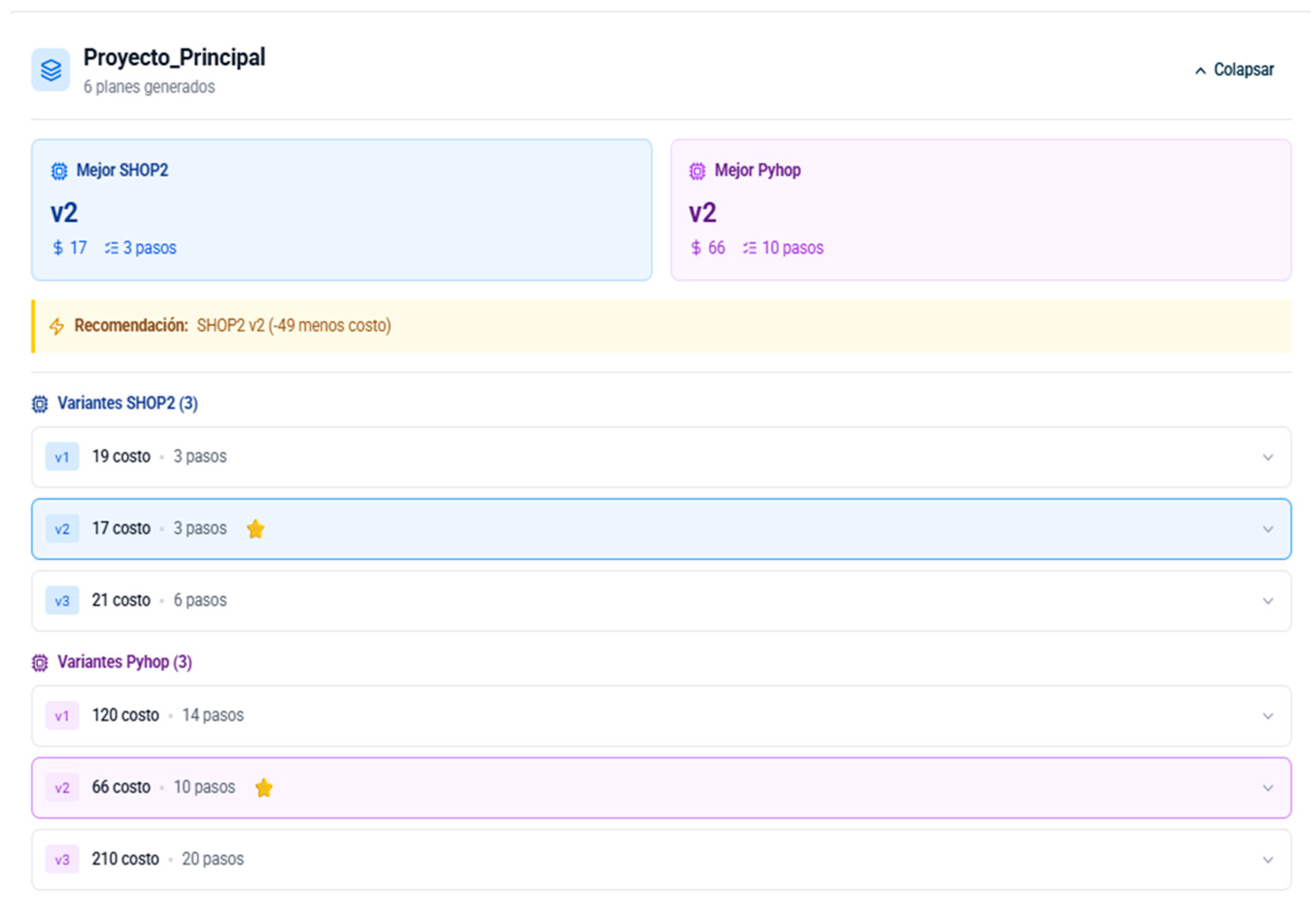Click the lightning bolt Recomendación icon

56,326
